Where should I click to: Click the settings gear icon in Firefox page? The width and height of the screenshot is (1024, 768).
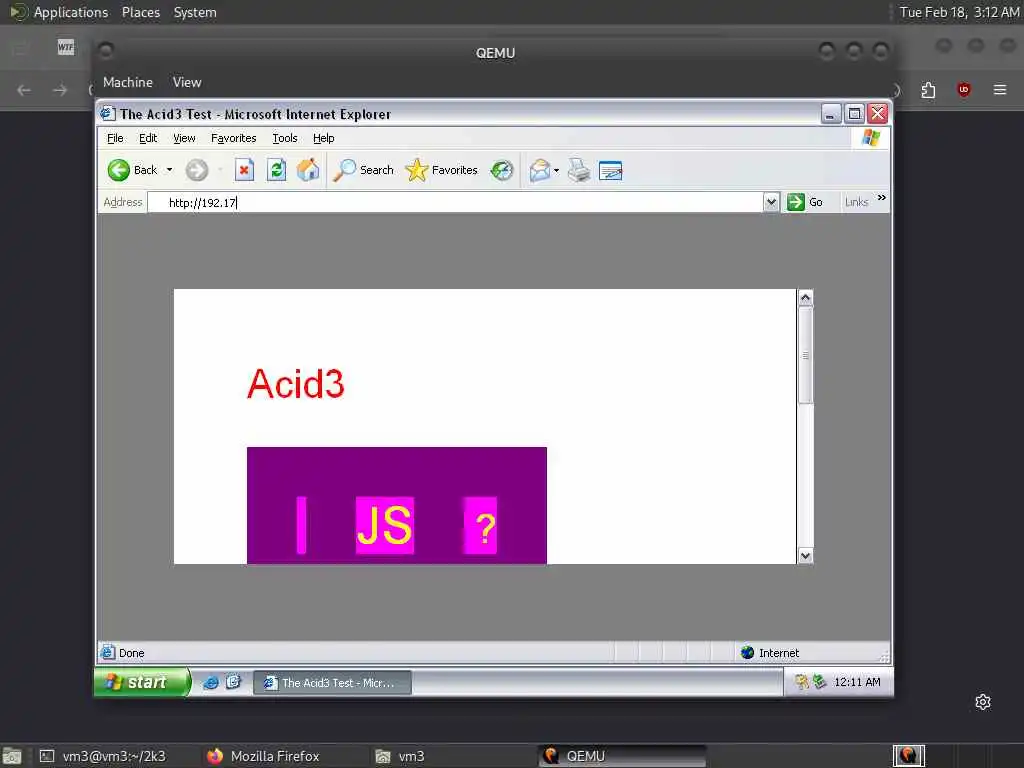click(983, 702)
